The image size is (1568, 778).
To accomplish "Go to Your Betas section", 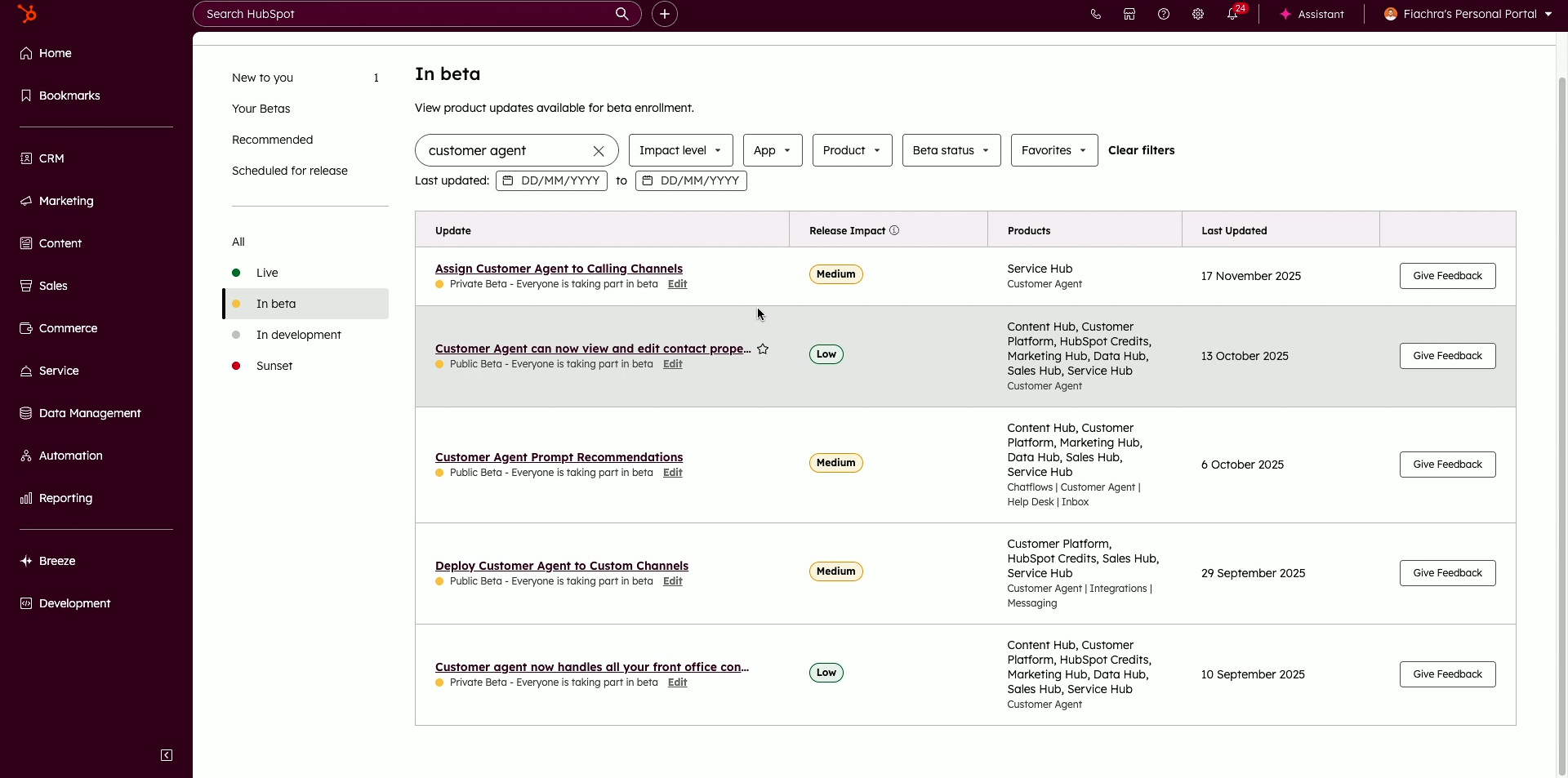I will 261,109.
